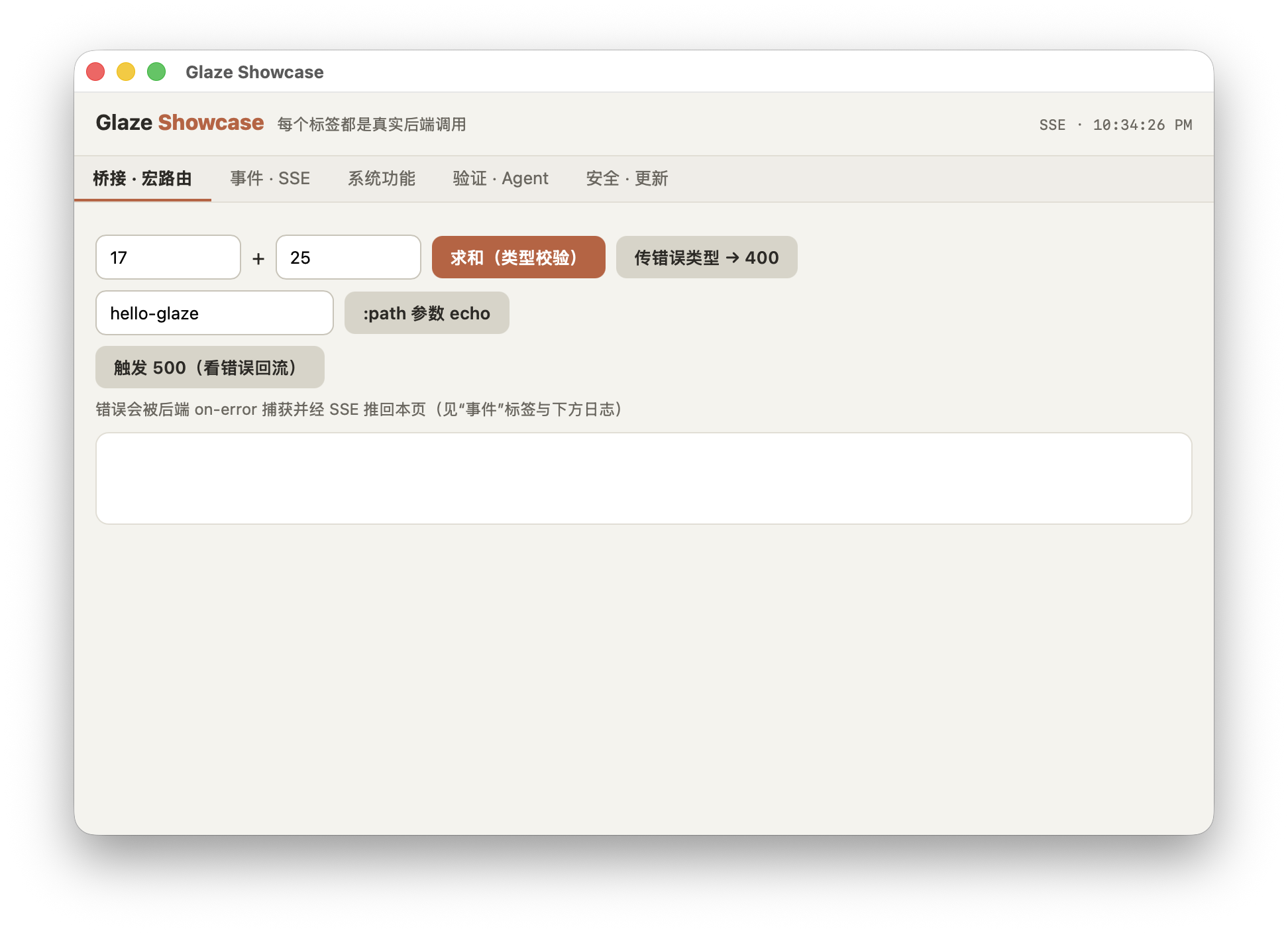Go to the 安全 · 更新 tab
The image size is (1288, 933).
627,178
